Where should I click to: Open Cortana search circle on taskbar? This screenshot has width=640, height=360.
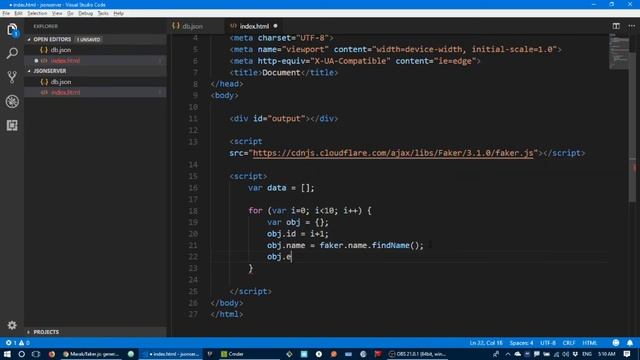[22, 354]
